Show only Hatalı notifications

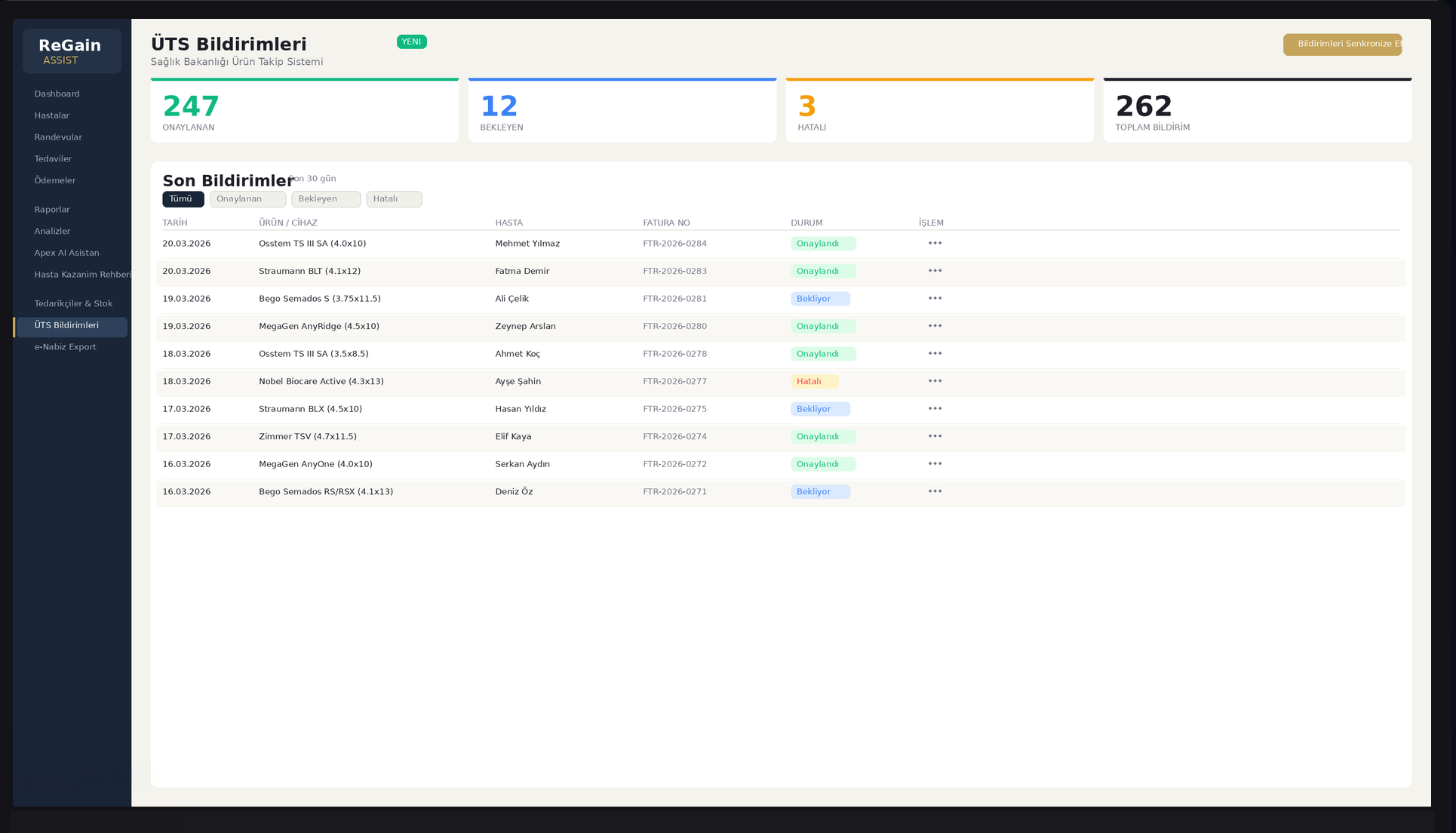point(394,199)
